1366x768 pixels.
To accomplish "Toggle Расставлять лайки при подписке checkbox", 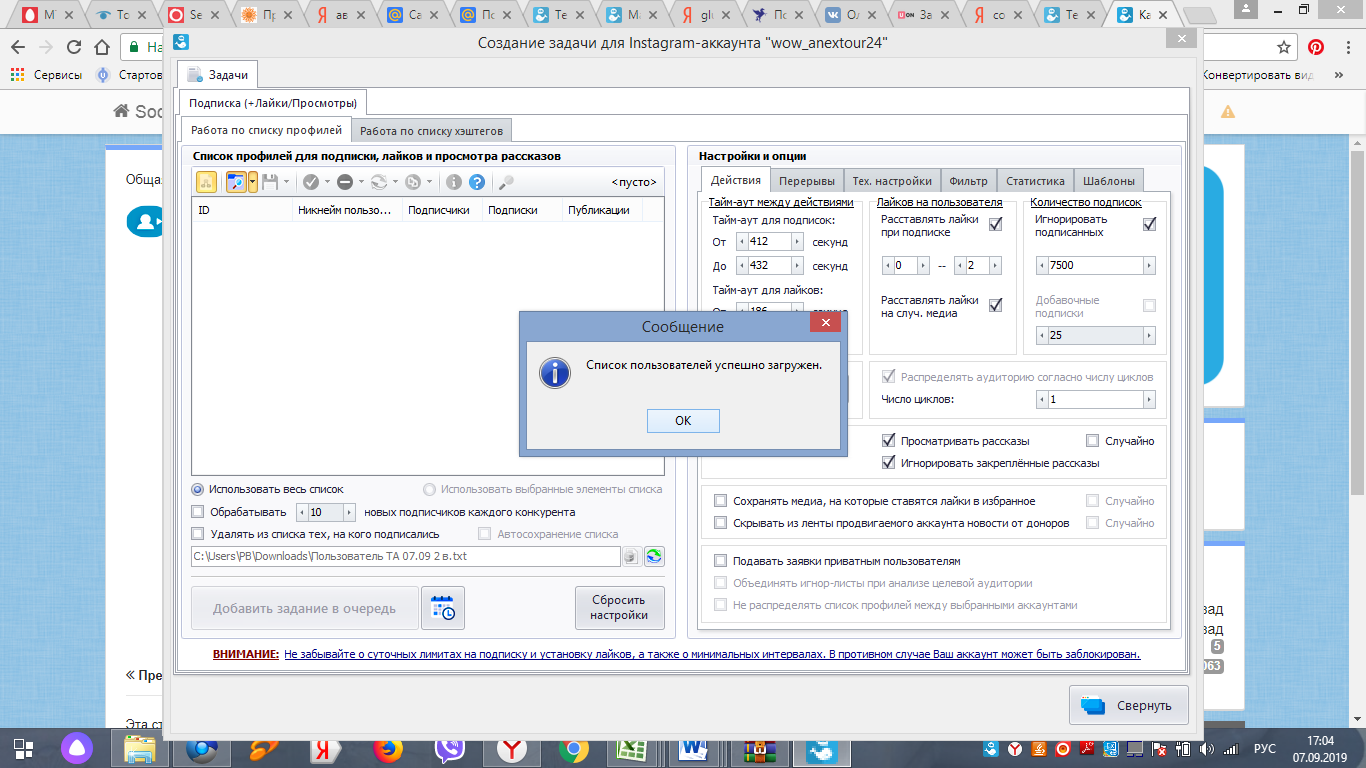I will [x=995, y=225].
